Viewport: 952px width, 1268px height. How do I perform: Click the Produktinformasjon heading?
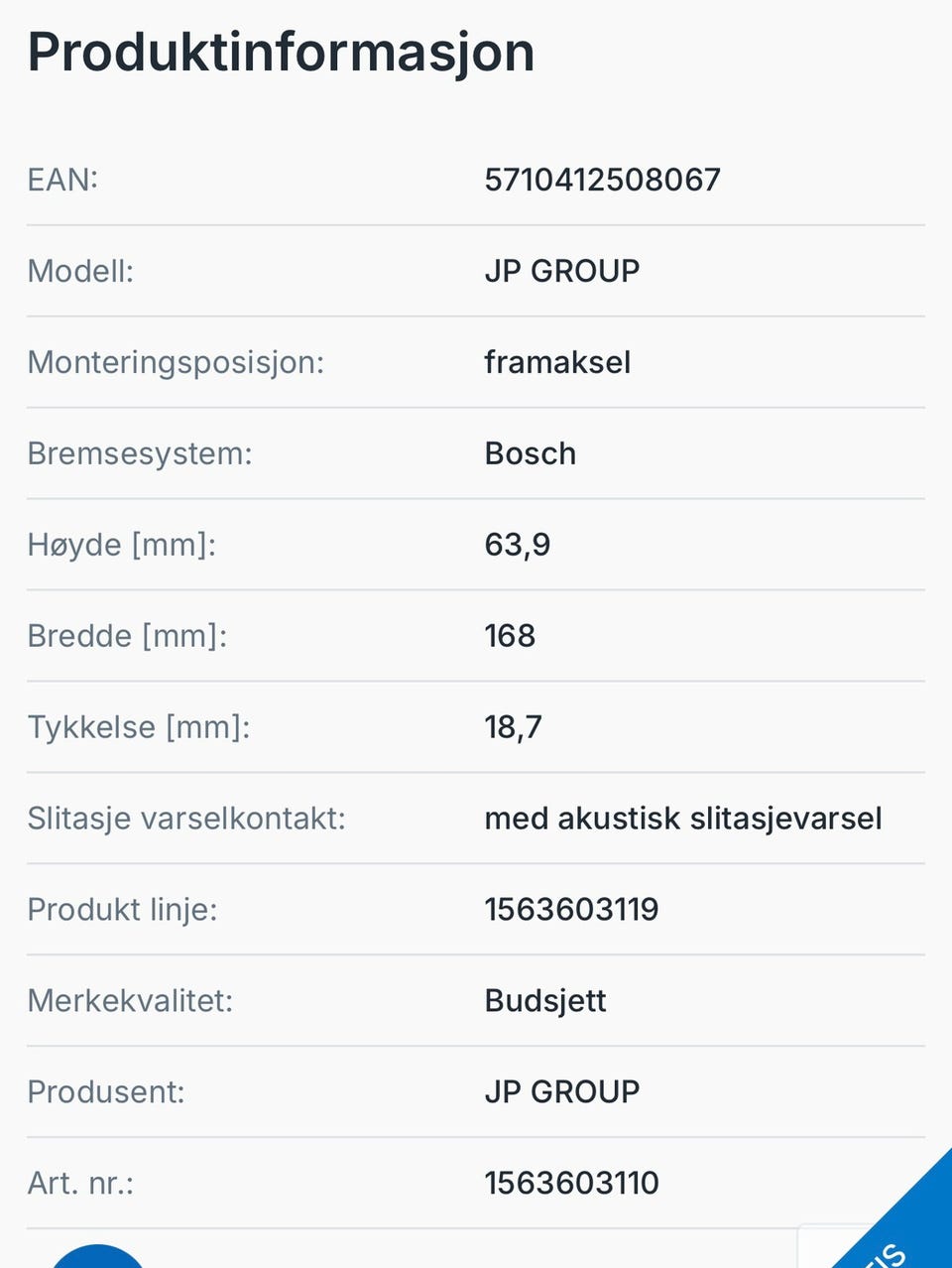[281, 53]
